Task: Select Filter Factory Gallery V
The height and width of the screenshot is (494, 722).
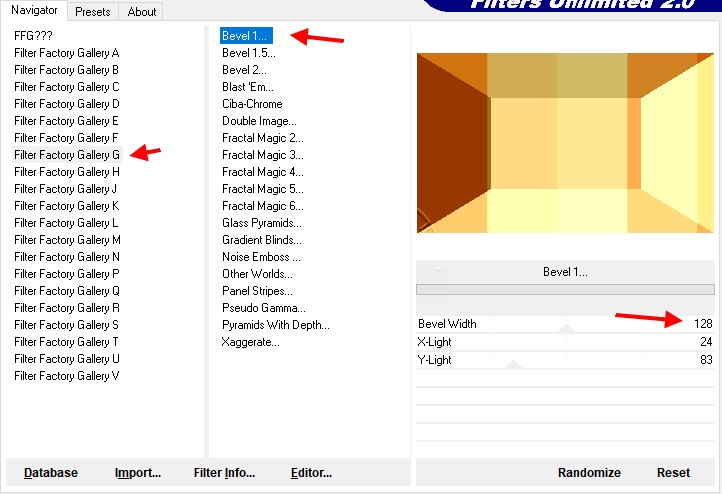Action: coord(67,376)
